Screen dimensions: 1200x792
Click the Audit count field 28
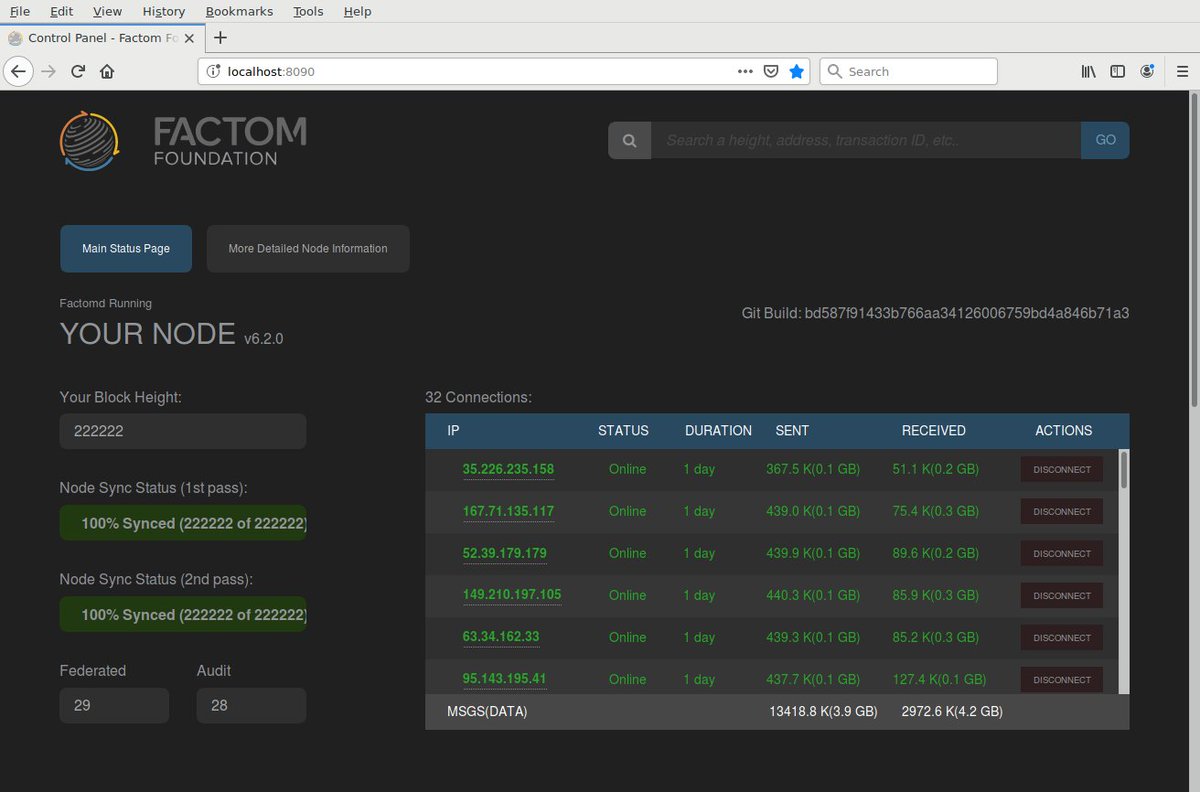[x=251, y=705]
